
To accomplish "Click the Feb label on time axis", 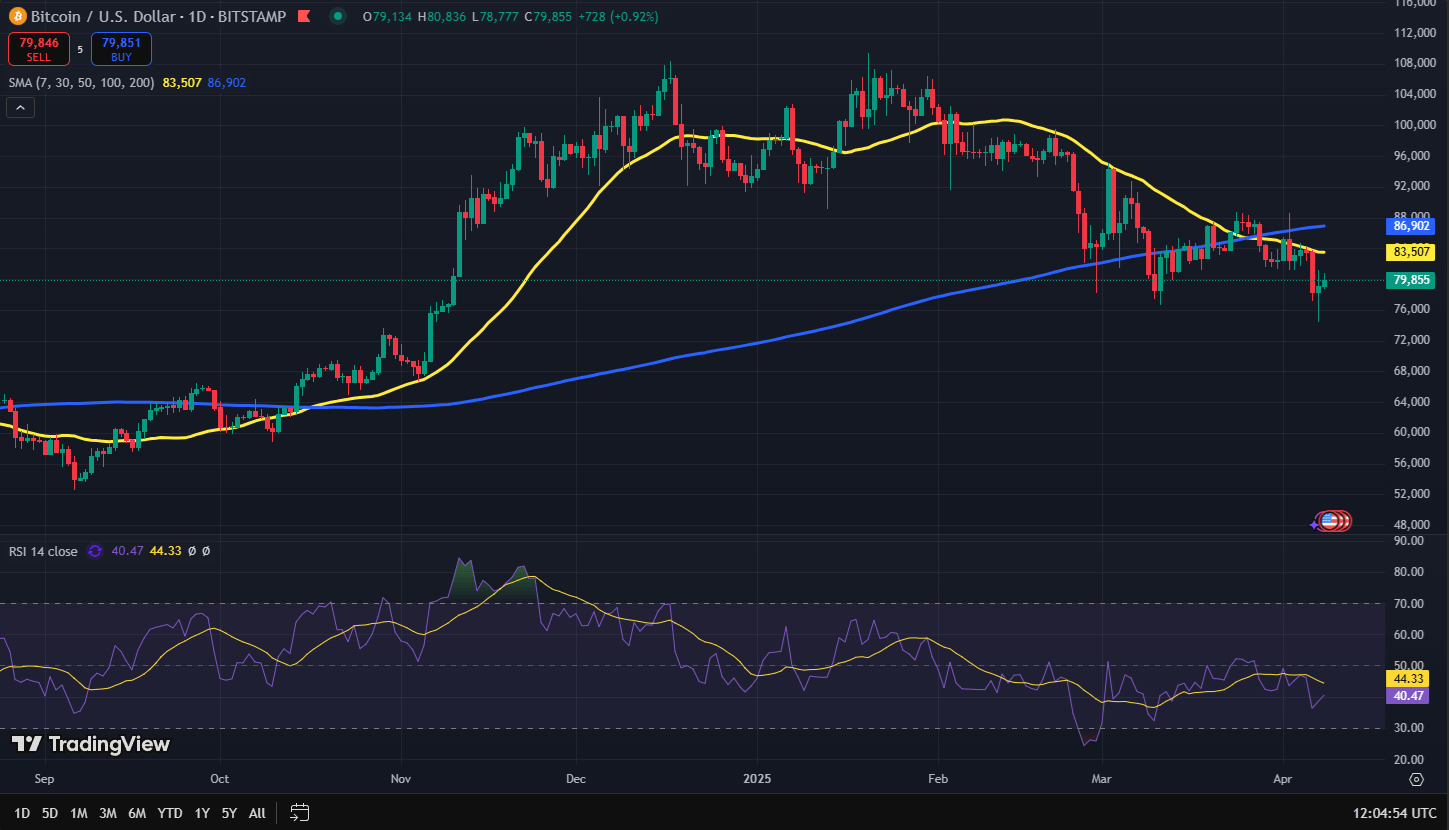I will coord(938,778).
